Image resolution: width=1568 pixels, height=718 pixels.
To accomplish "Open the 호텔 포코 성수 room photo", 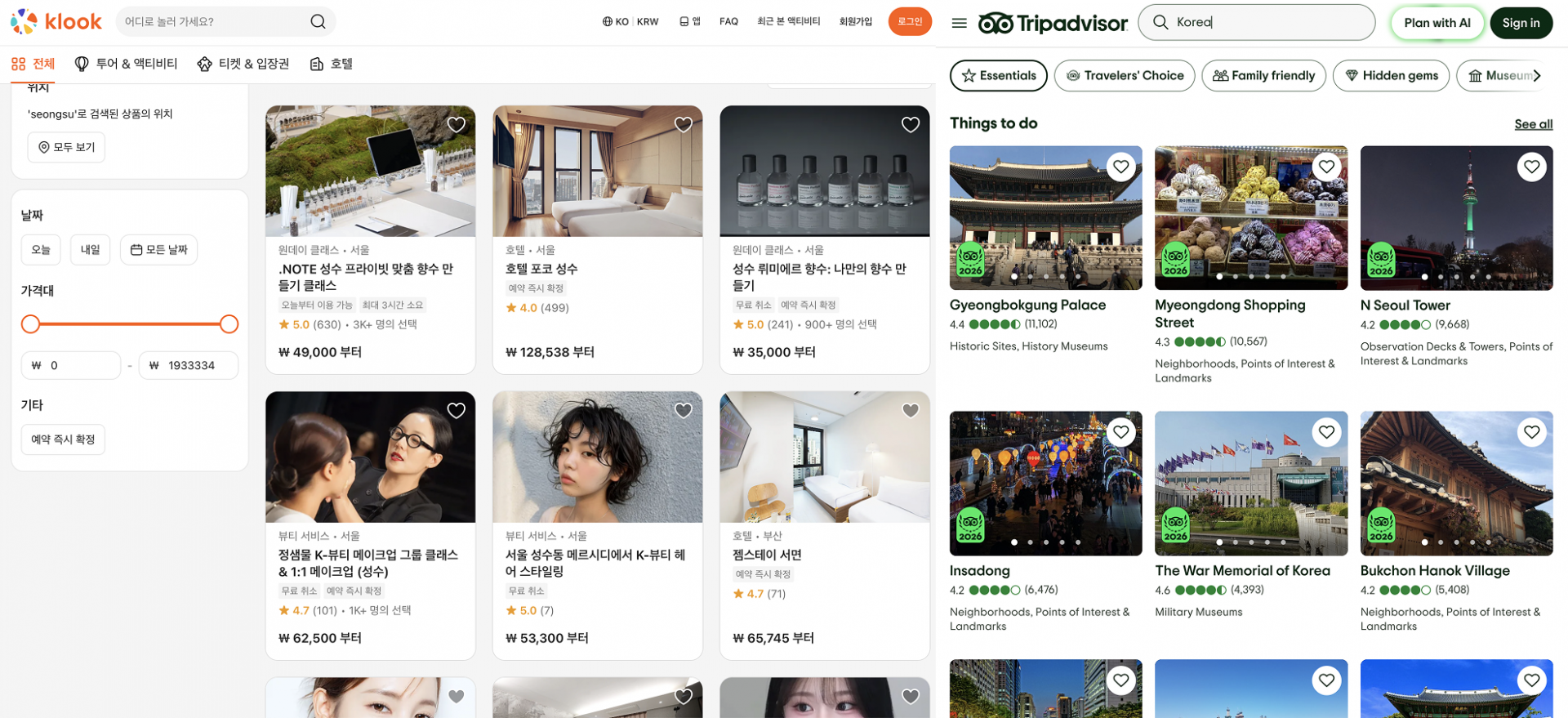I will (598, 171).
